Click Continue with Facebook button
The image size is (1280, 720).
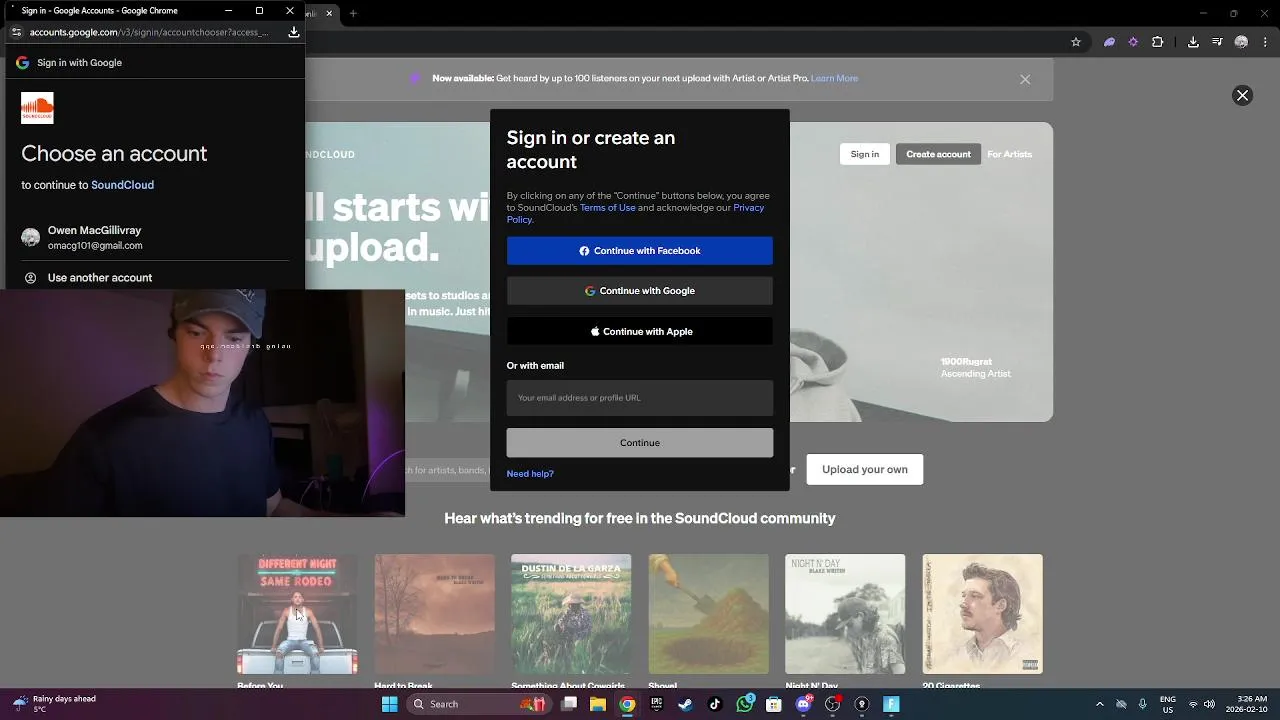click(x=640, y=251)
